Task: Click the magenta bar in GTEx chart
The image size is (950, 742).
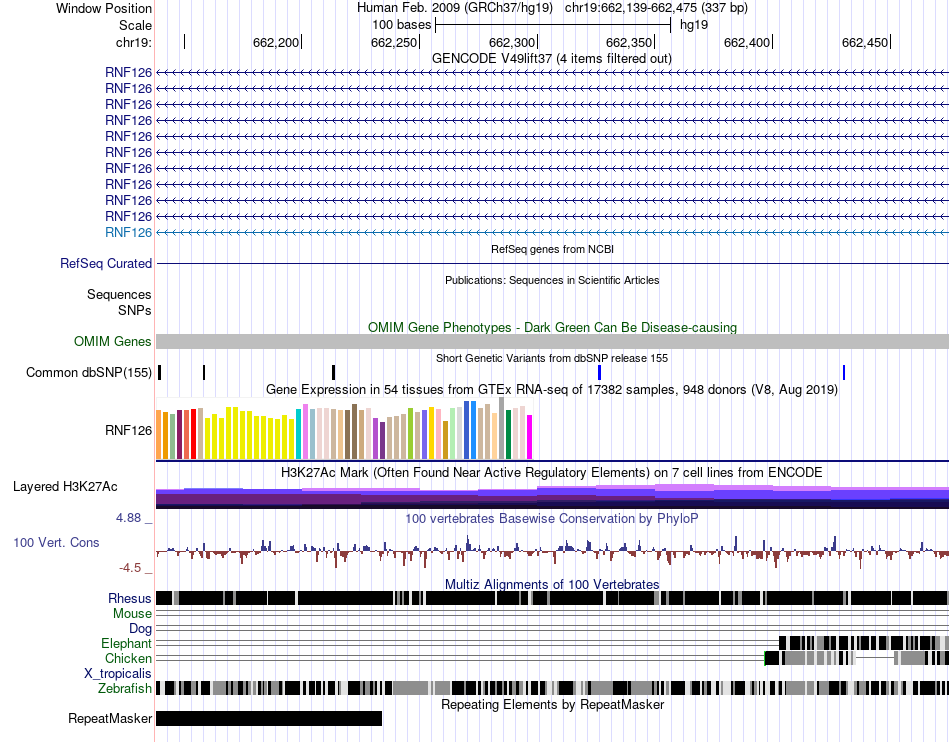Action: tap(530, 437)
